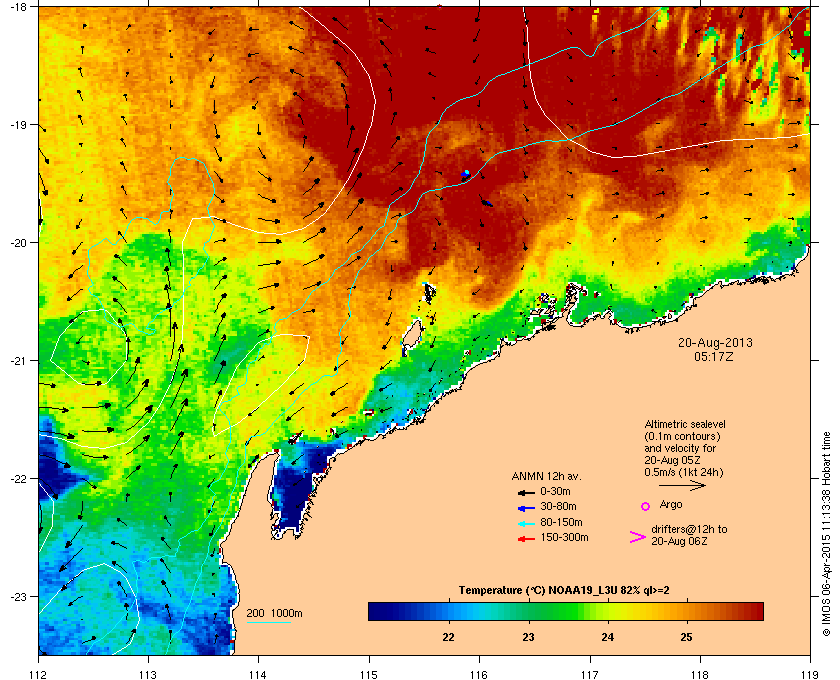Click the magenta drifters arrowhead symbol

pyautogui.click(x=638, y=537)
